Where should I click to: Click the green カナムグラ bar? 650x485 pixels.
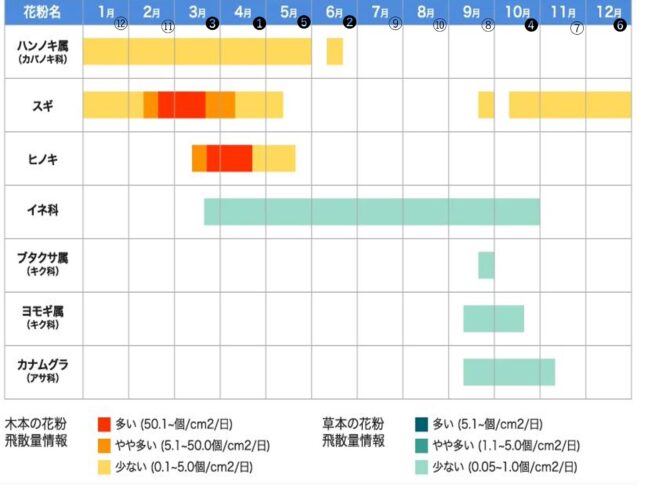click(x=509, y=372)
